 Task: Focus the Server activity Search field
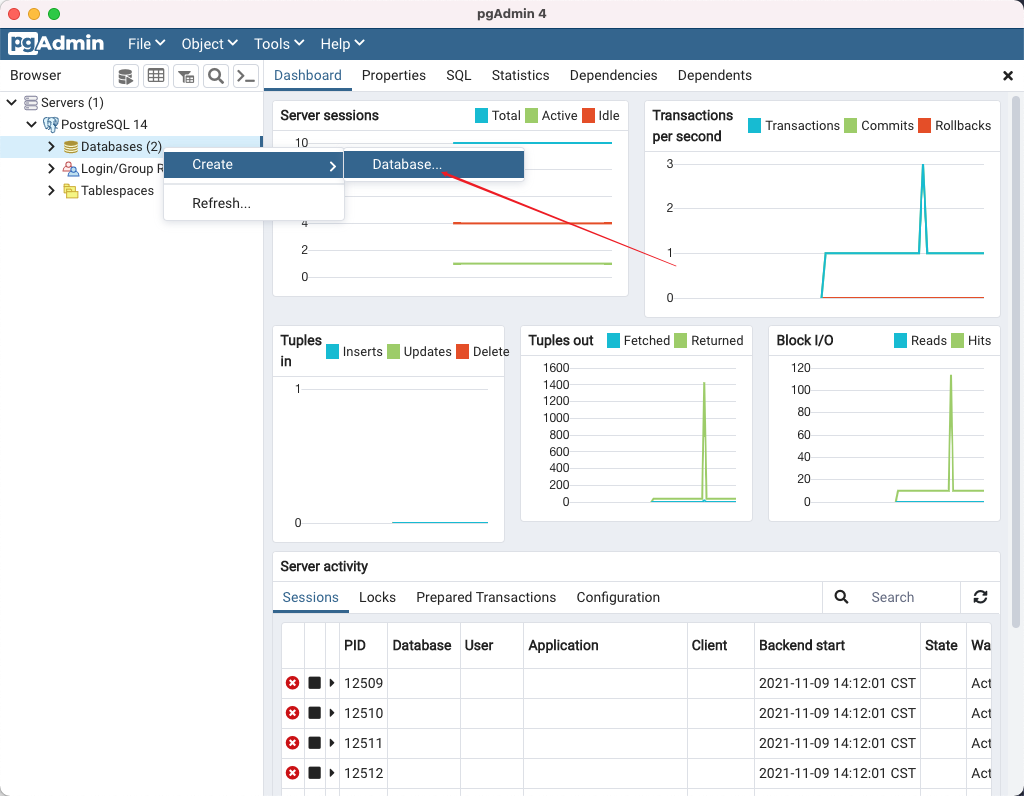[x=910, y=597]
